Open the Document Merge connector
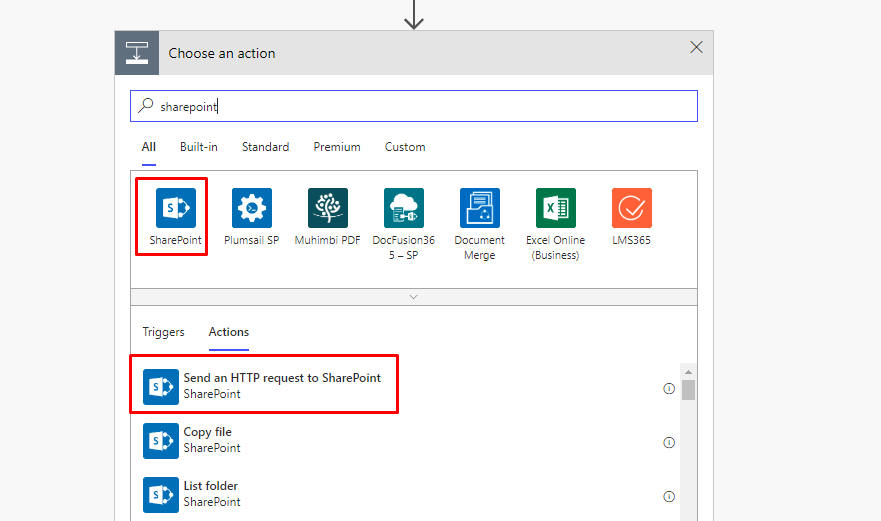This screenshot has height=521, width=881. click(x=479, y=208)
